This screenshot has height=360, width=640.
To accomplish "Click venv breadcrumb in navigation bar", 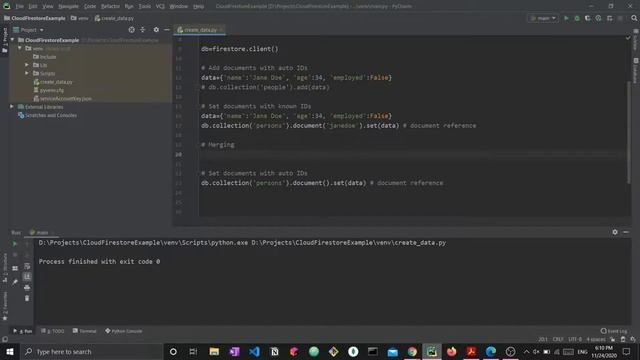I will click(x=80, y=18).
